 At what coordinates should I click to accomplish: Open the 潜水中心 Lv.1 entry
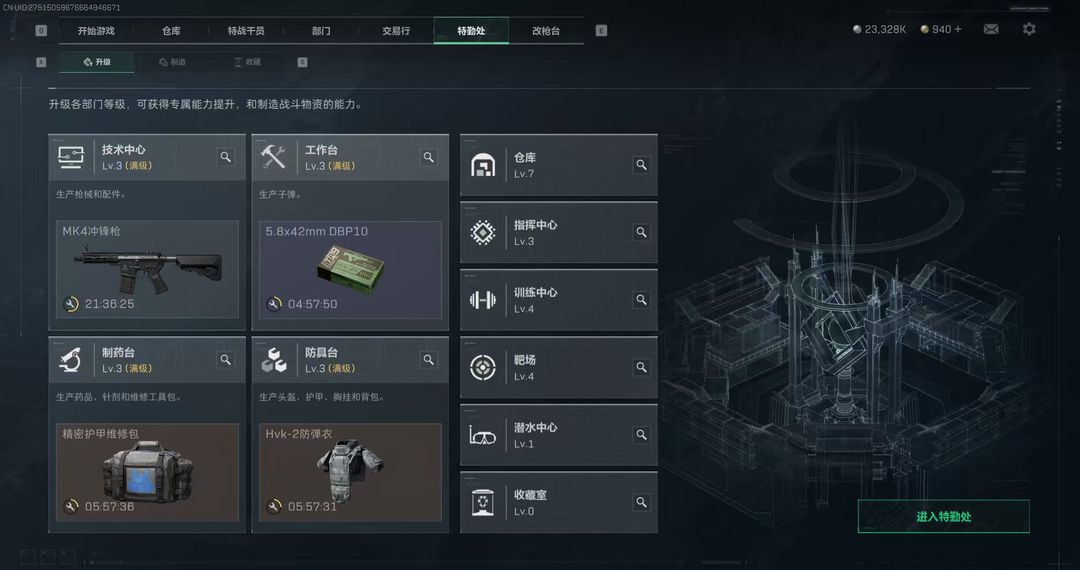click(x=559, y=435)
